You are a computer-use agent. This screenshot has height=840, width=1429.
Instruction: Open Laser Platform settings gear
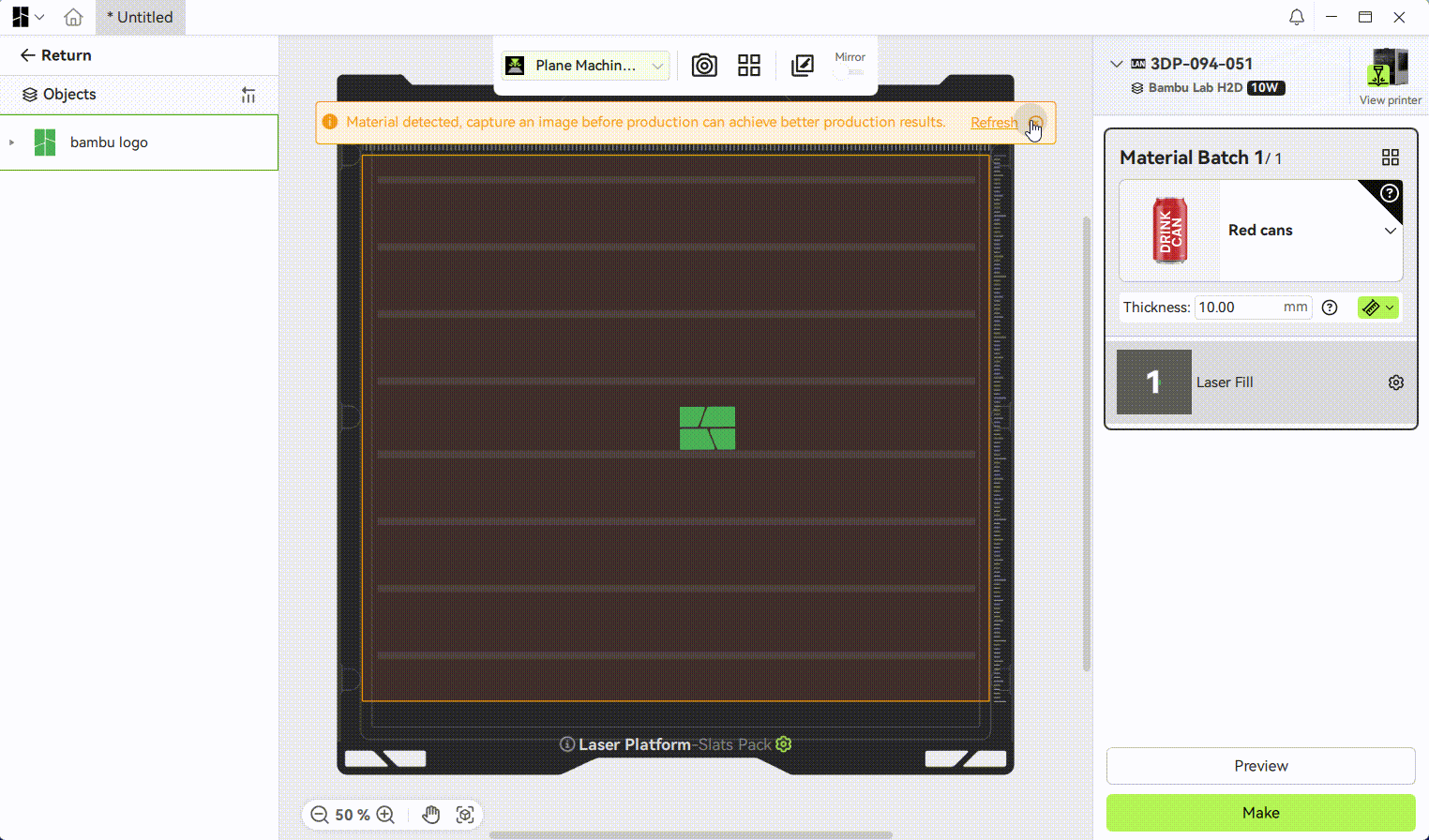[x=784, y=744]
